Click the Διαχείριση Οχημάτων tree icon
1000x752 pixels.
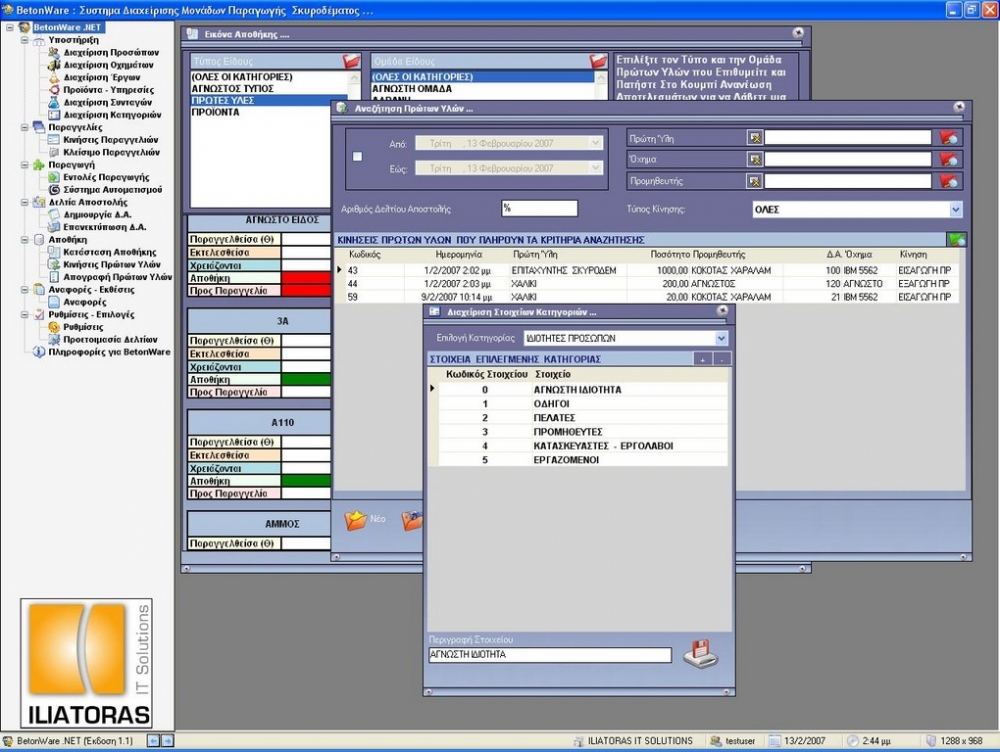click(54, 64)
